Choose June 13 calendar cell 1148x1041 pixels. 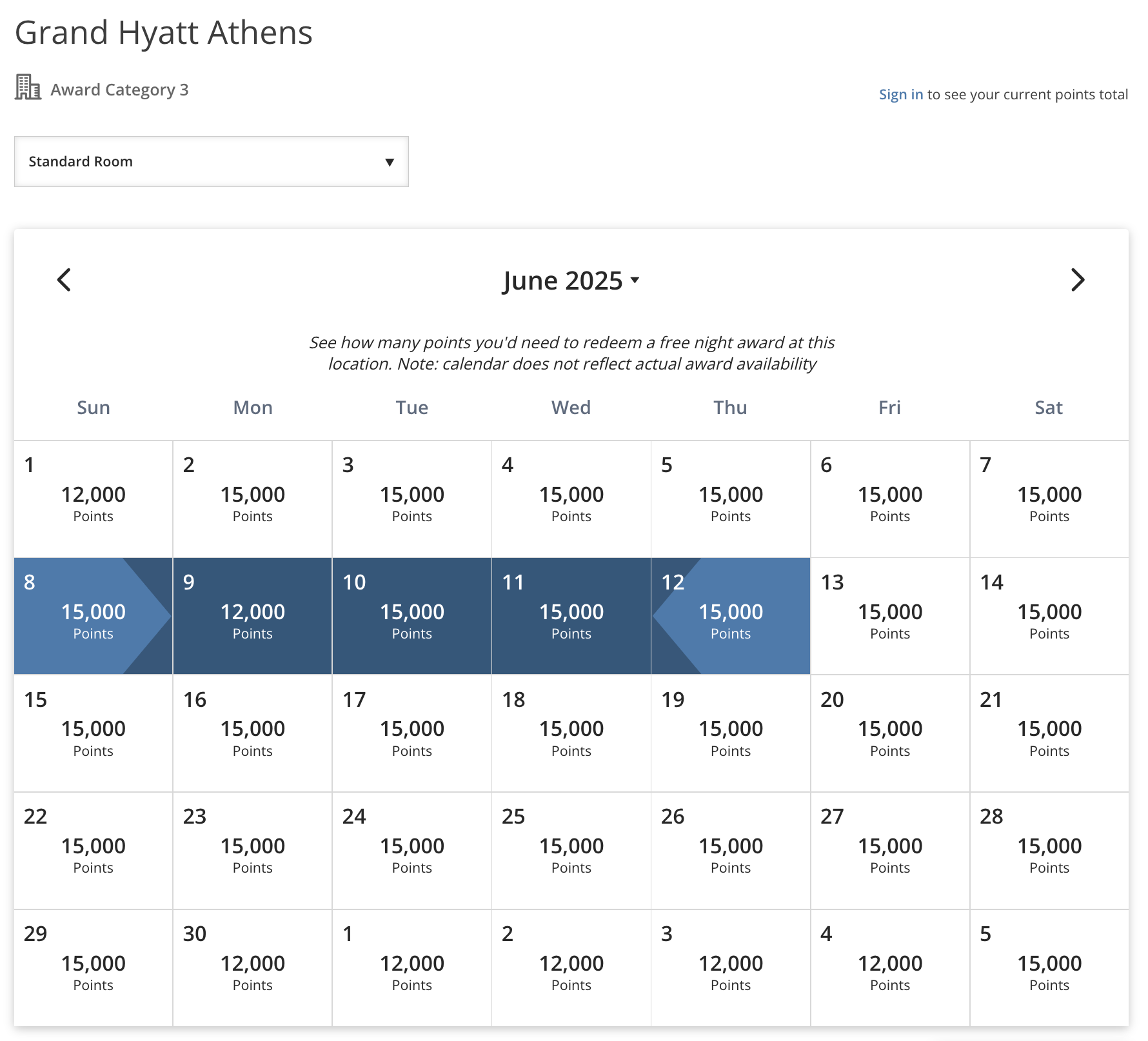[890, 617]
